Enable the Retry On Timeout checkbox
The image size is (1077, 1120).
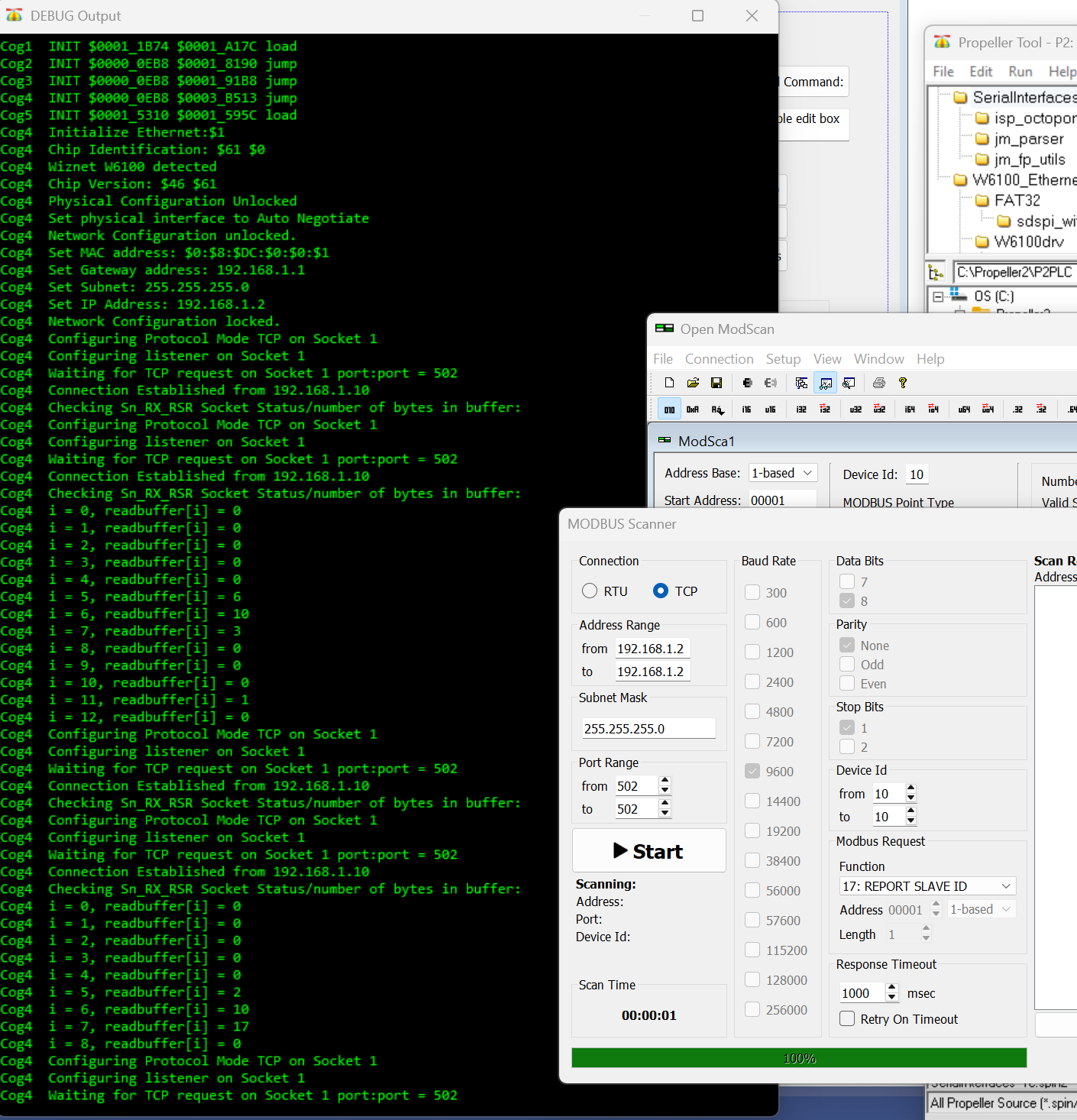click(x=847, y=1018)
